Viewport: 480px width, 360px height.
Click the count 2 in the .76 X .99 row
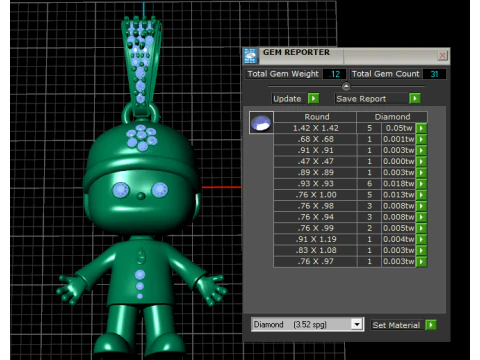point(369,228)
